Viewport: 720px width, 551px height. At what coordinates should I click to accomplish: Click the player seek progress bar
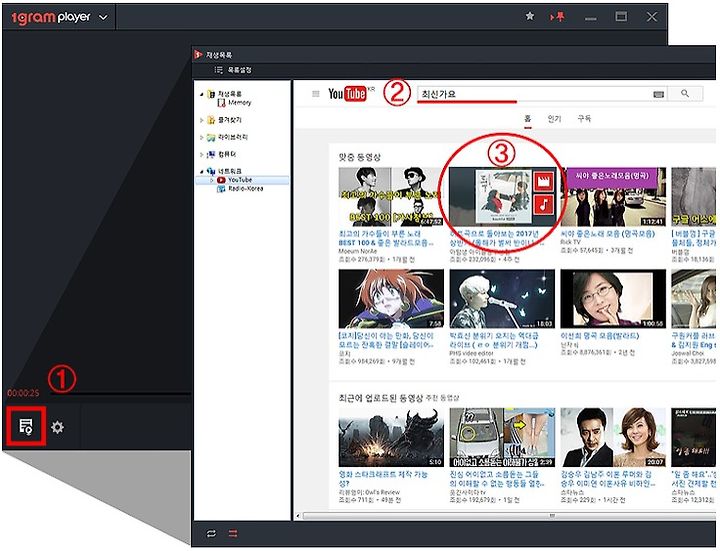(x=120, y=394)
